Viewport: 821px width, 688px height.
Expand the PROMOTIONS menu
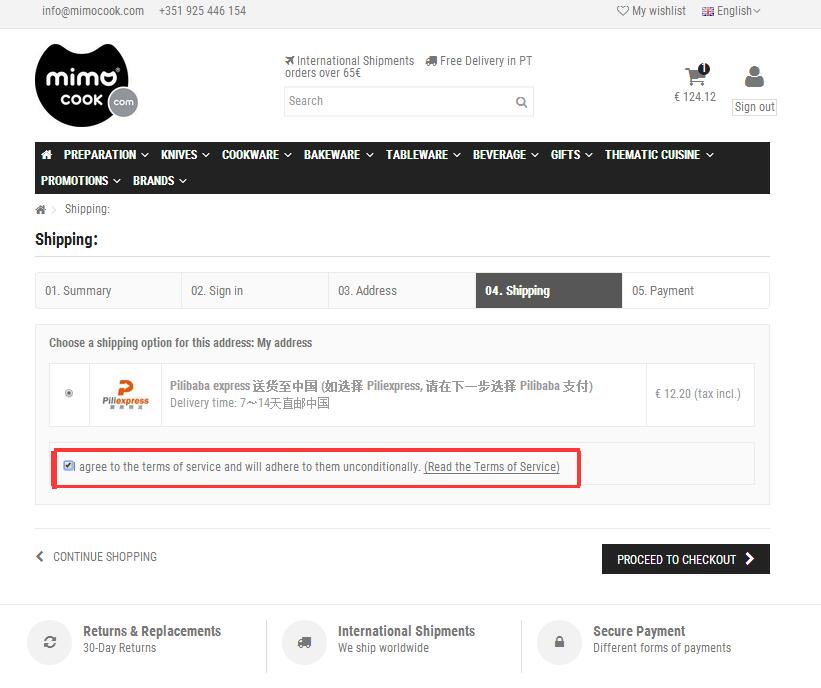tap(81, 181)
